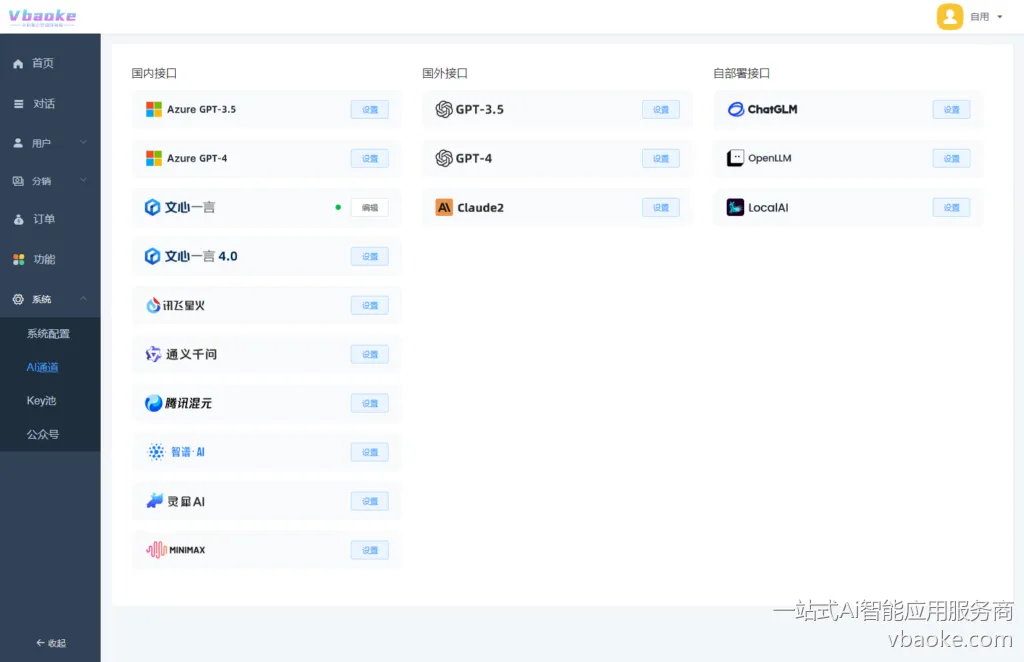
Task: Click the Azure GPT-3.5 Microsoft logo
Action: point(153,109)
